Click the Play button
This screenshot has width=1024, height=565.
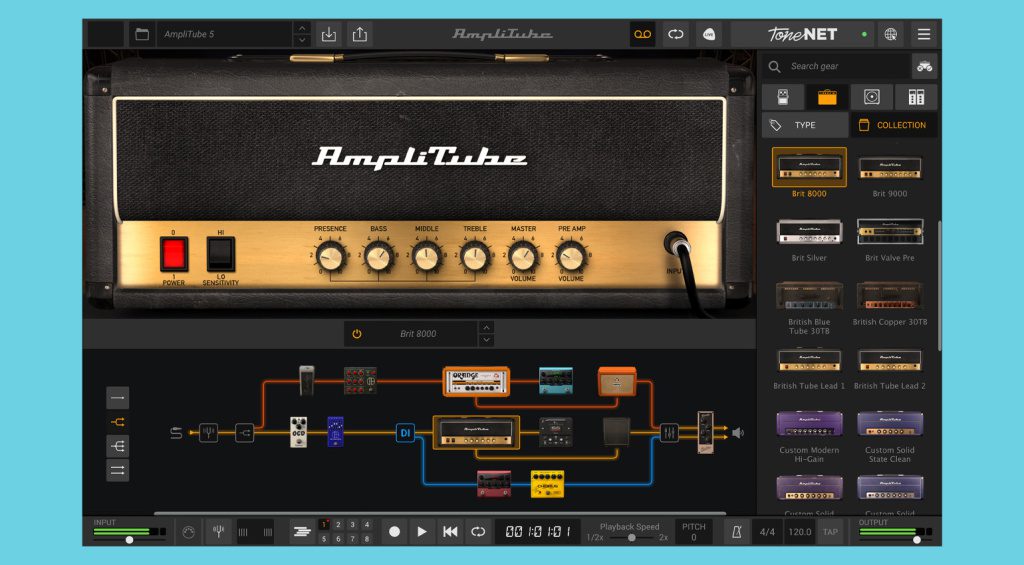pyautogui.click(x=422, y=532)
